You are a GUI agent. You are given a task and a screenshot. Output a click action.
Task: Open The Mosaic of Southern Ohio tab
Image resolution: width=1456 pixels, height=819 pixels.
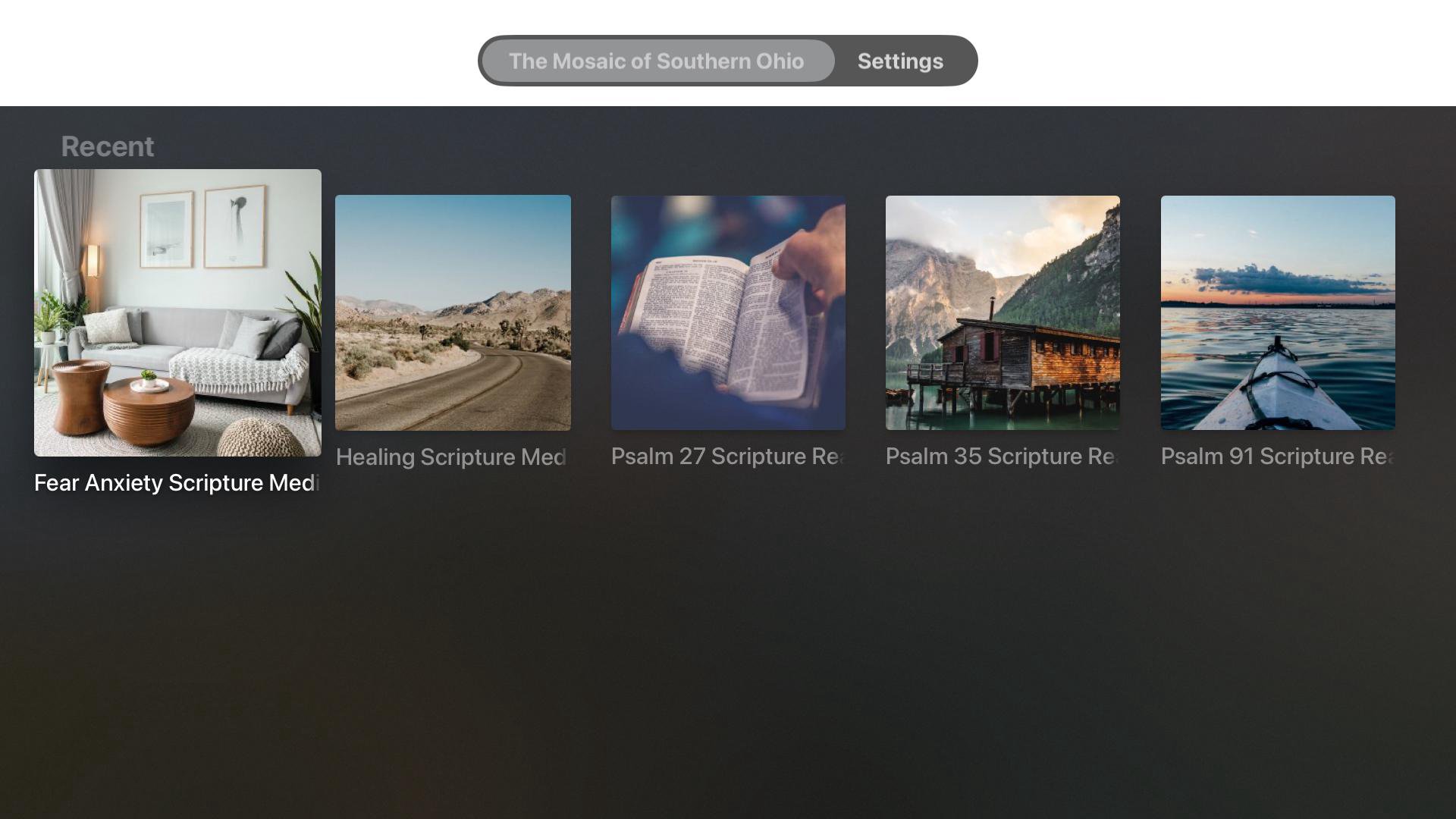(x=657, y=61)
